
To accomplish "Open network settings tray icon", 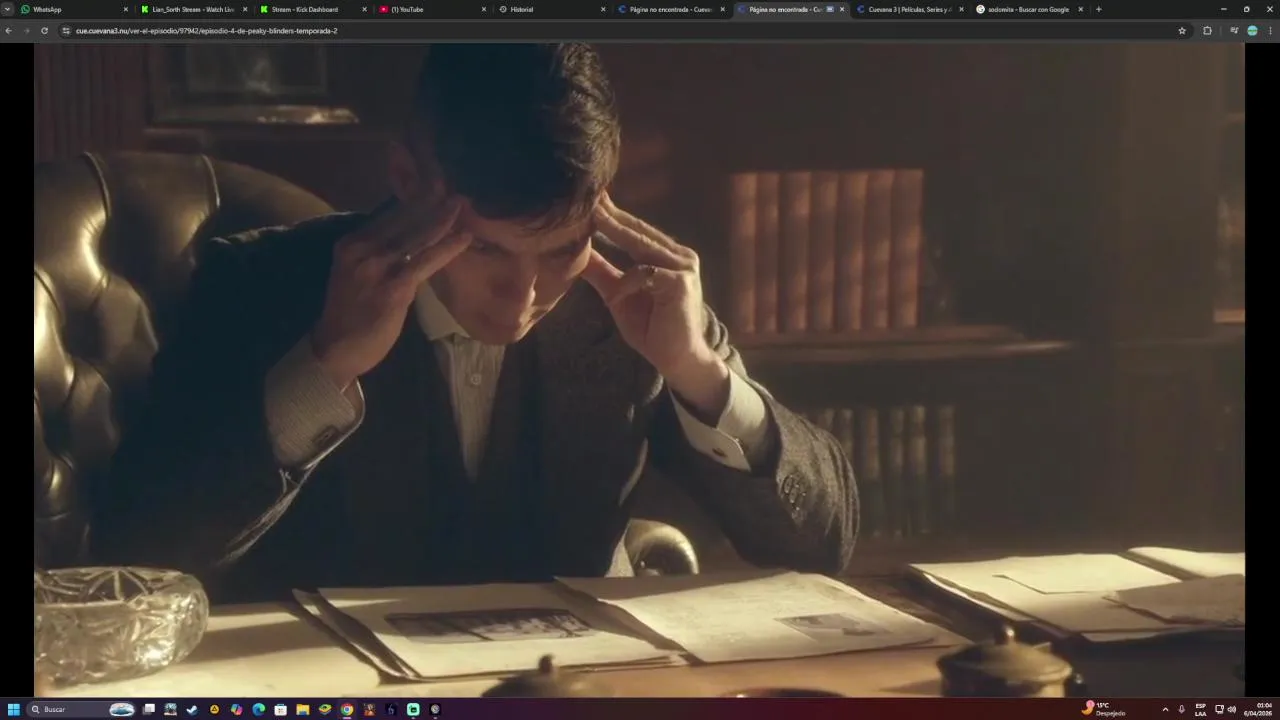I will [1219, 709].
